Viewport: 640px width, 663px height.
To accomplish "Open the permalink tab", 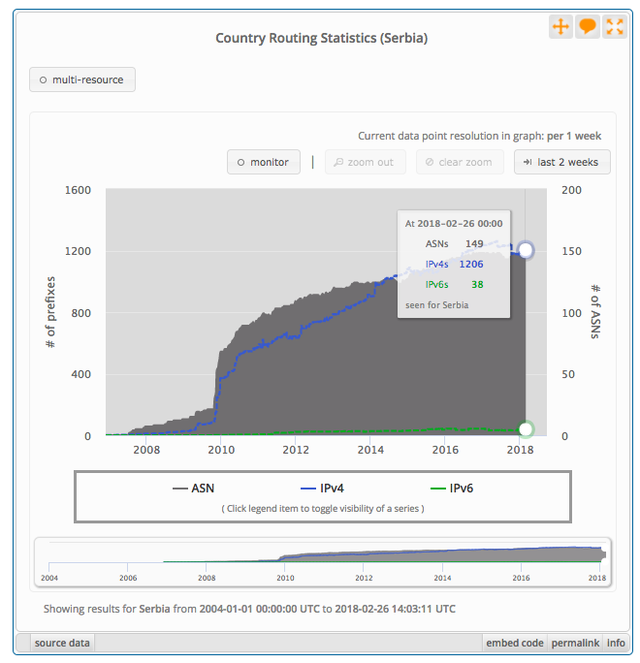I will pyautogui.click(x=575, y=643).
